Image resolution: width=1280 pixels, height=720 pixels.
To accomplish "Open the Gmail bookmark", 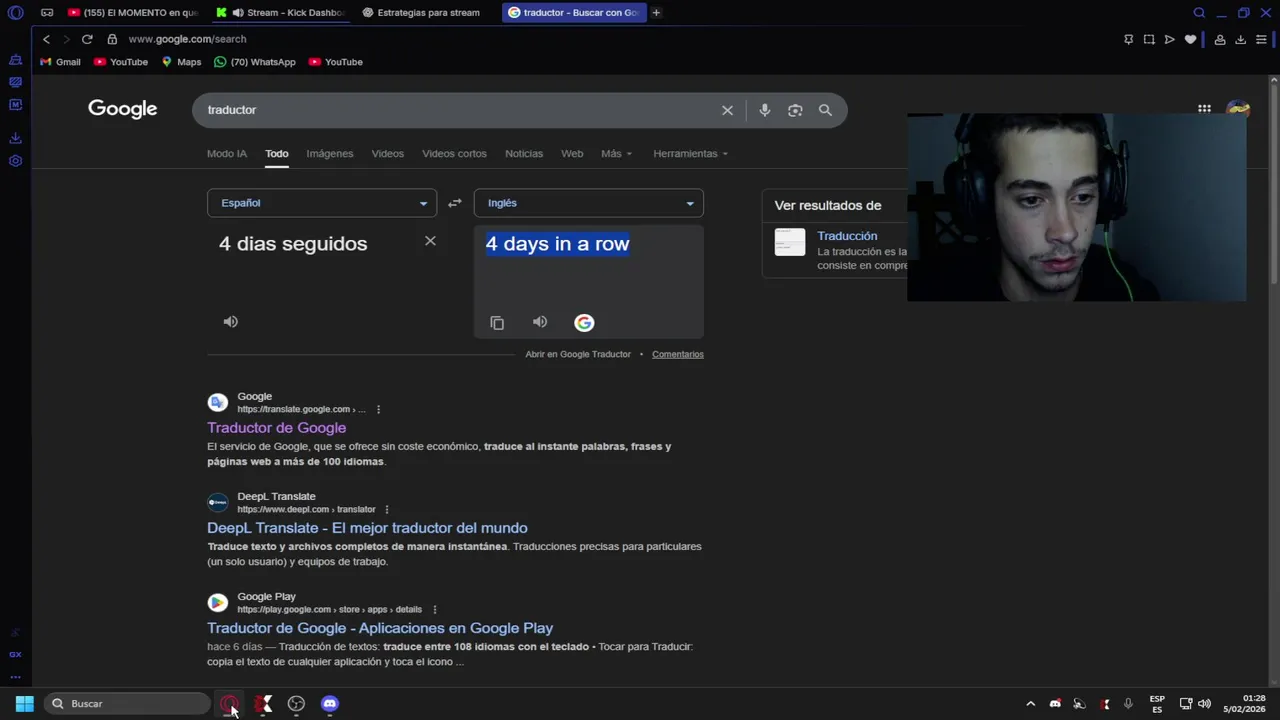I will [60, 62].
